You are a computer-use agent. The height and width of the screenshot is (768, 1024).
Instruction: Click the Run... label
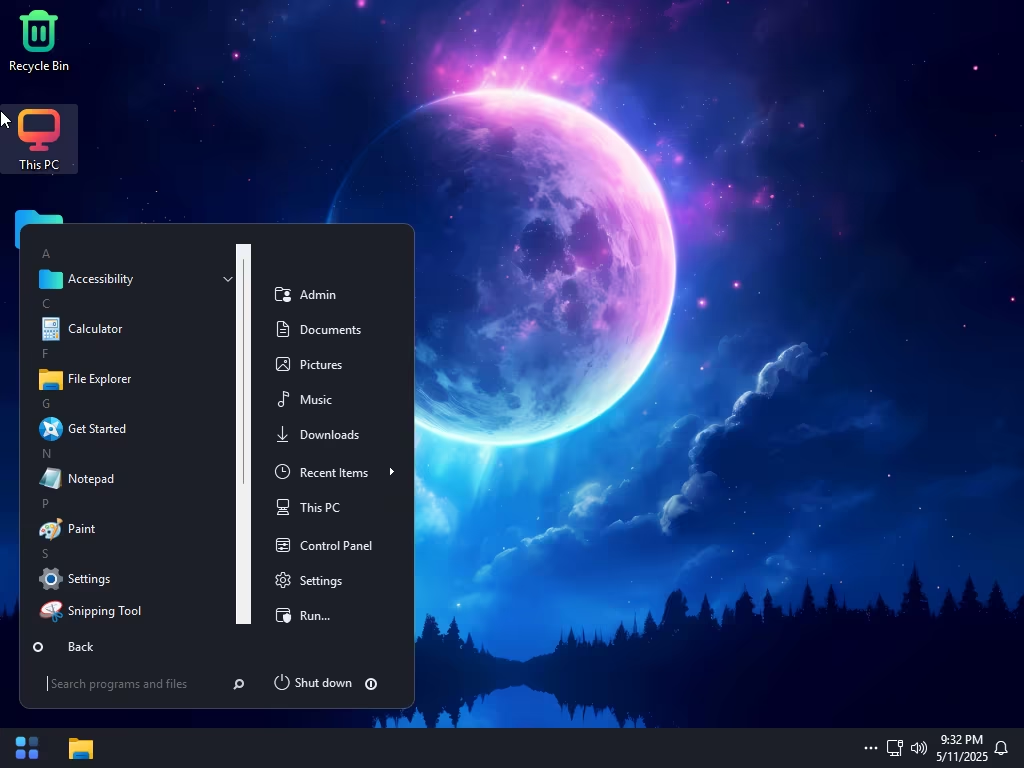pyautogui.click(x=314, y=616)
